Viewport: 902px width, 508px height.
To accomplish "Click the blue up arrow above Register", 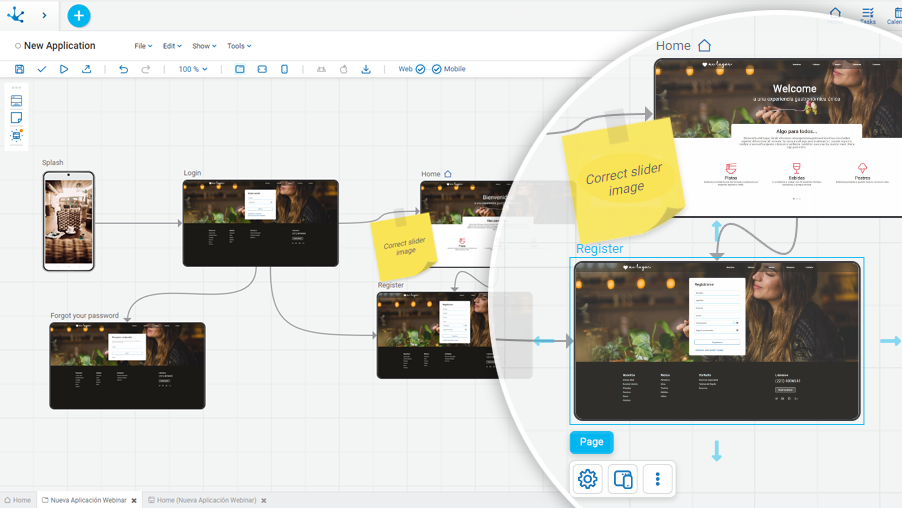I will pyautogui.click(x=717, y=231).
